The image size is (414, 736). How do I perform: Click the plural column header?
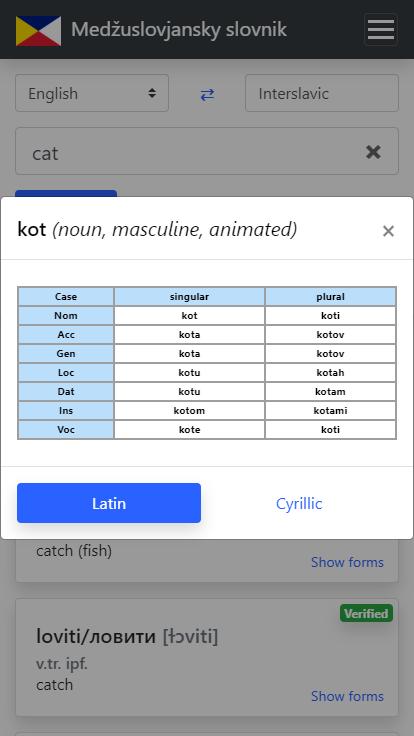(330, 297)
